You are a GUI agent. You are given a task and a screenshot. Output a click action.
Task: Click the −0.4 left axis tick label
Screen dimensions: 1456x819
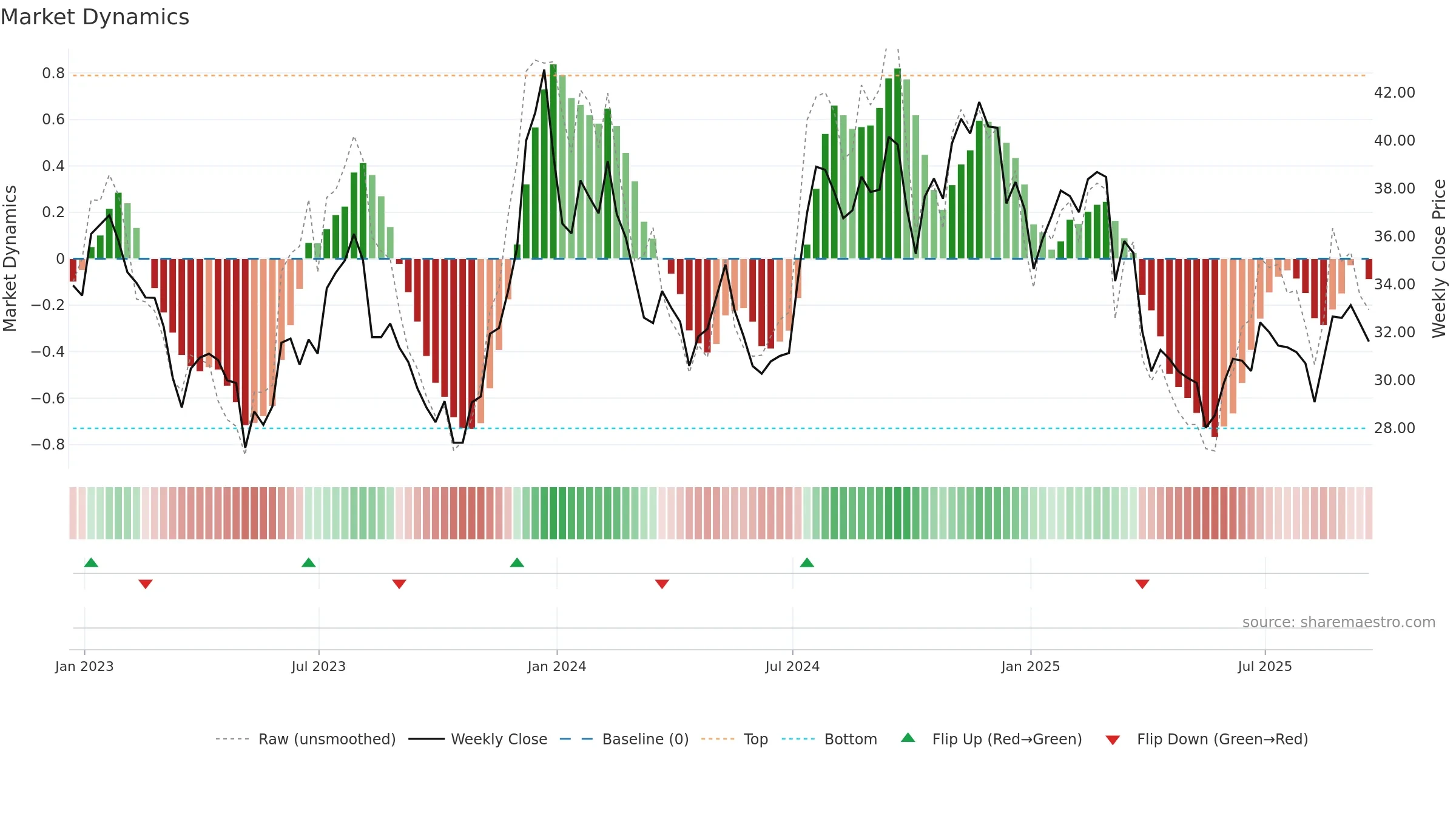[x=48, y=352]
